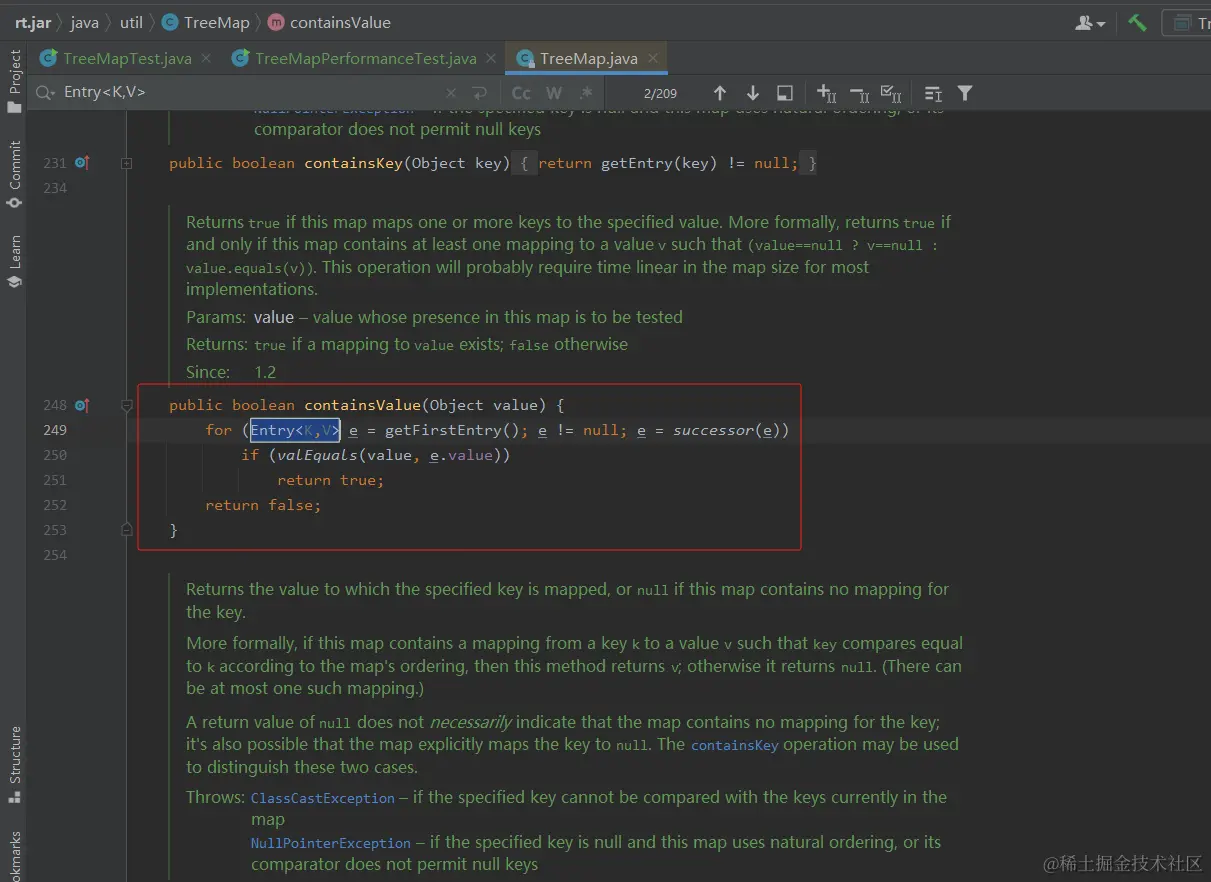Expand folded containsKey method at line 231
The image size is (1211, 882).
(x=127, y=163)
